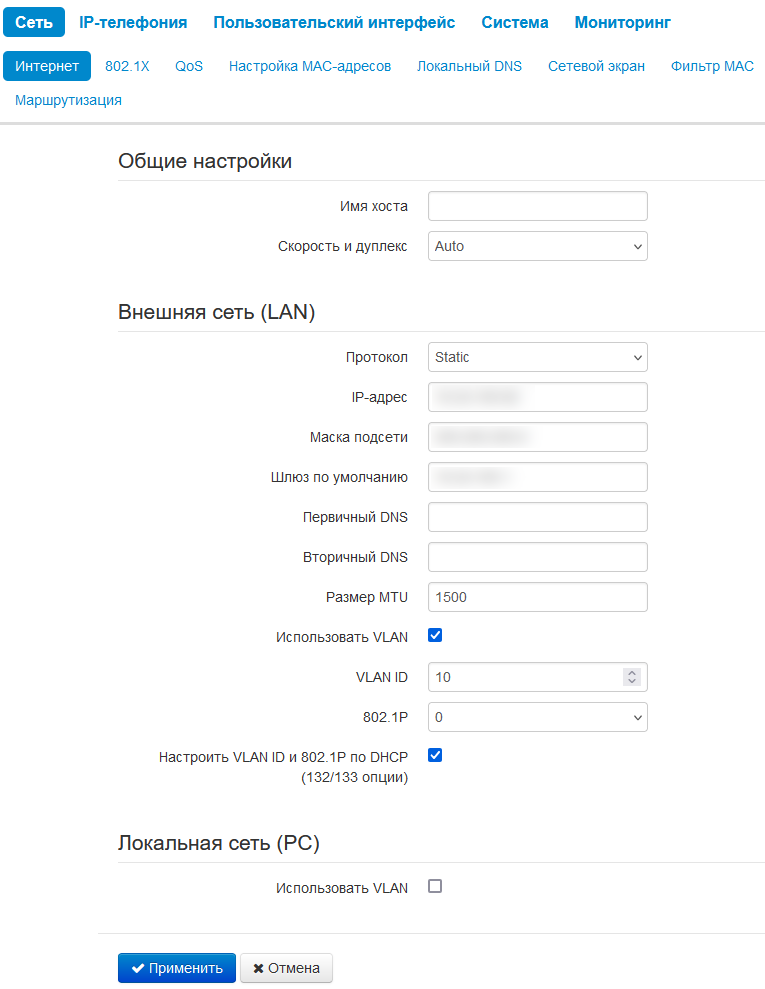Select the Маршрутизация tab

coord(69,100)
